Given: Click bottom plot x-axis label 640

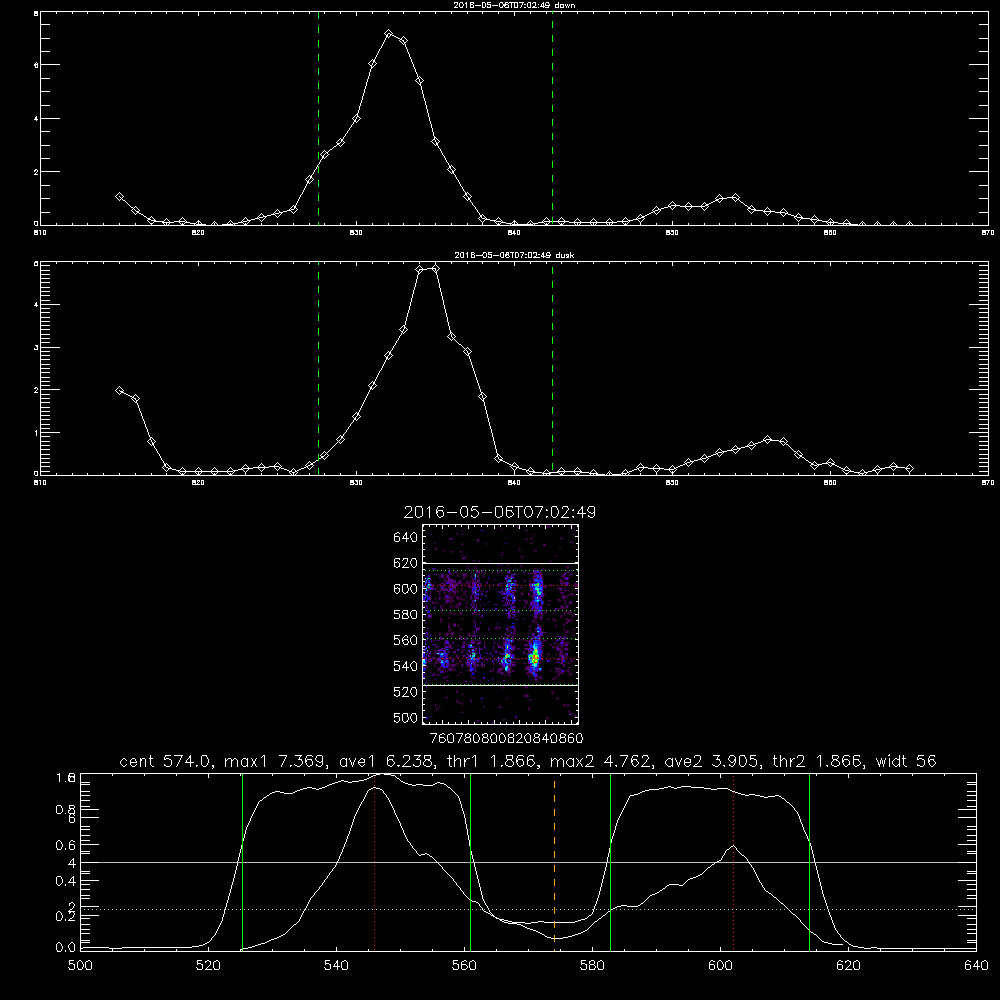Looking at the screenshot, I should click(976, 966).
